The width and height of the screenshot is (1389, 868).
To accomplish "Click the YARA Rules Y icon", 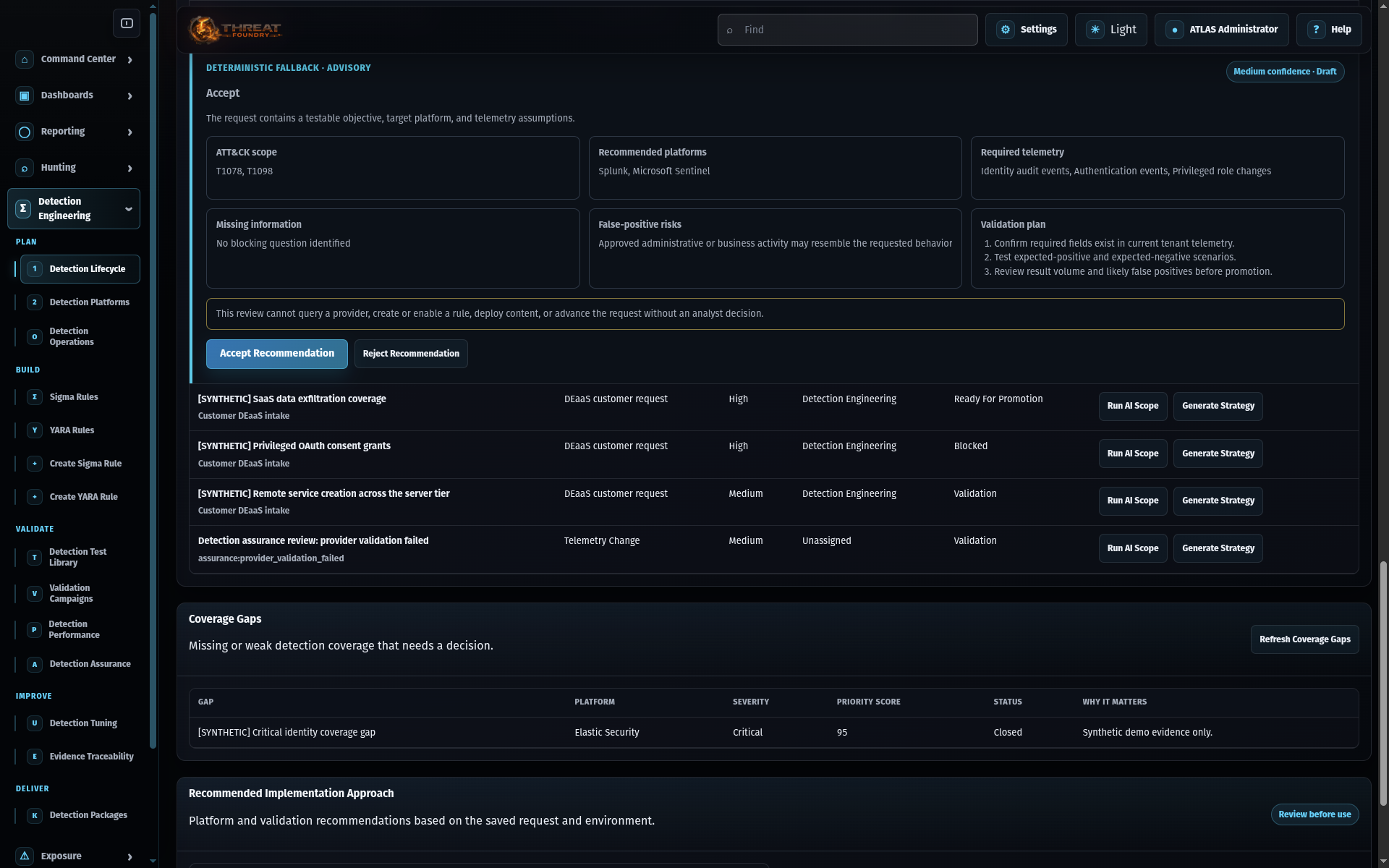I will coord(35,430).
